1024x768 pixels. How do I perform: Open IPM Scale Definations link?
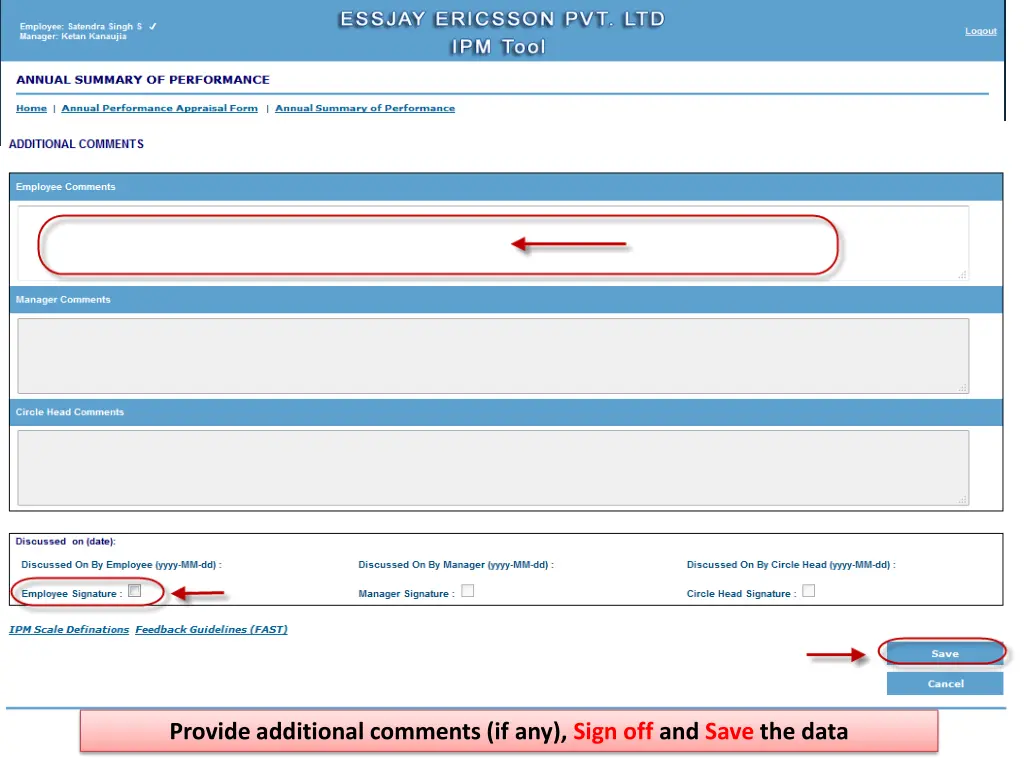(x=69, y=630)
